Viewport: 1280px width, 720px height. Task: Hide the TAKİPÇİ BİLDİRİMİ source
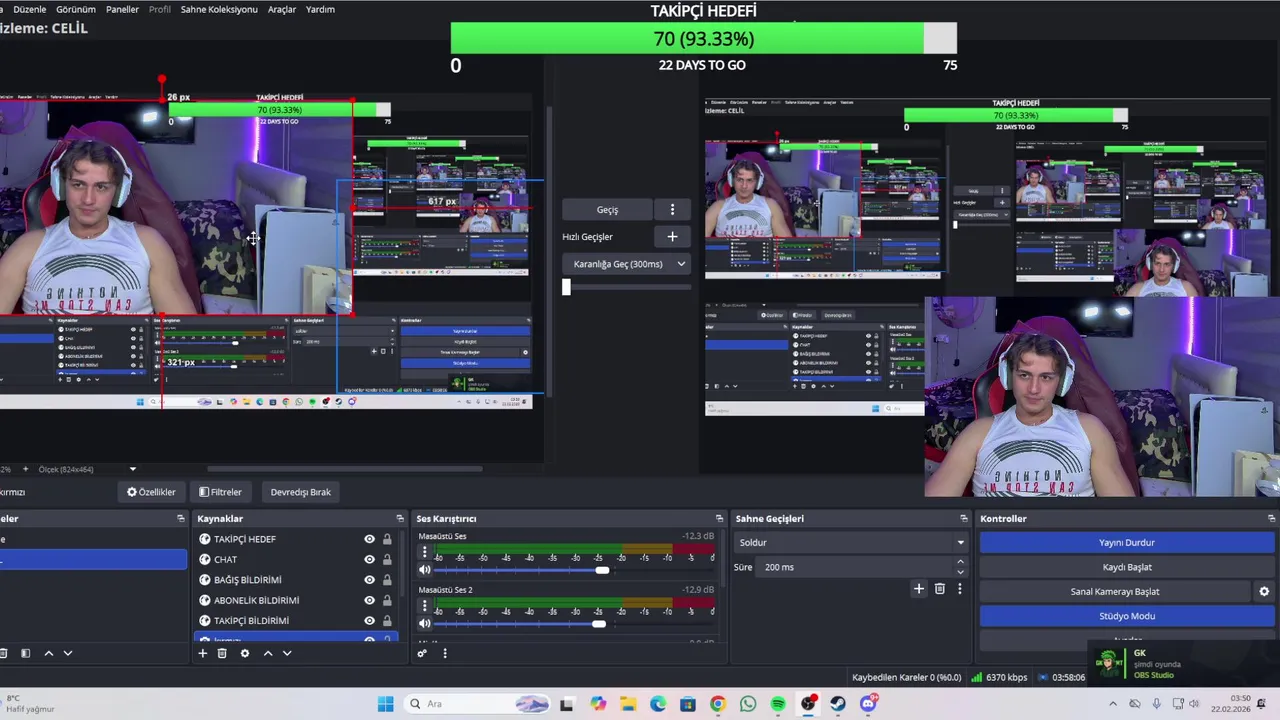coord(369,620)
